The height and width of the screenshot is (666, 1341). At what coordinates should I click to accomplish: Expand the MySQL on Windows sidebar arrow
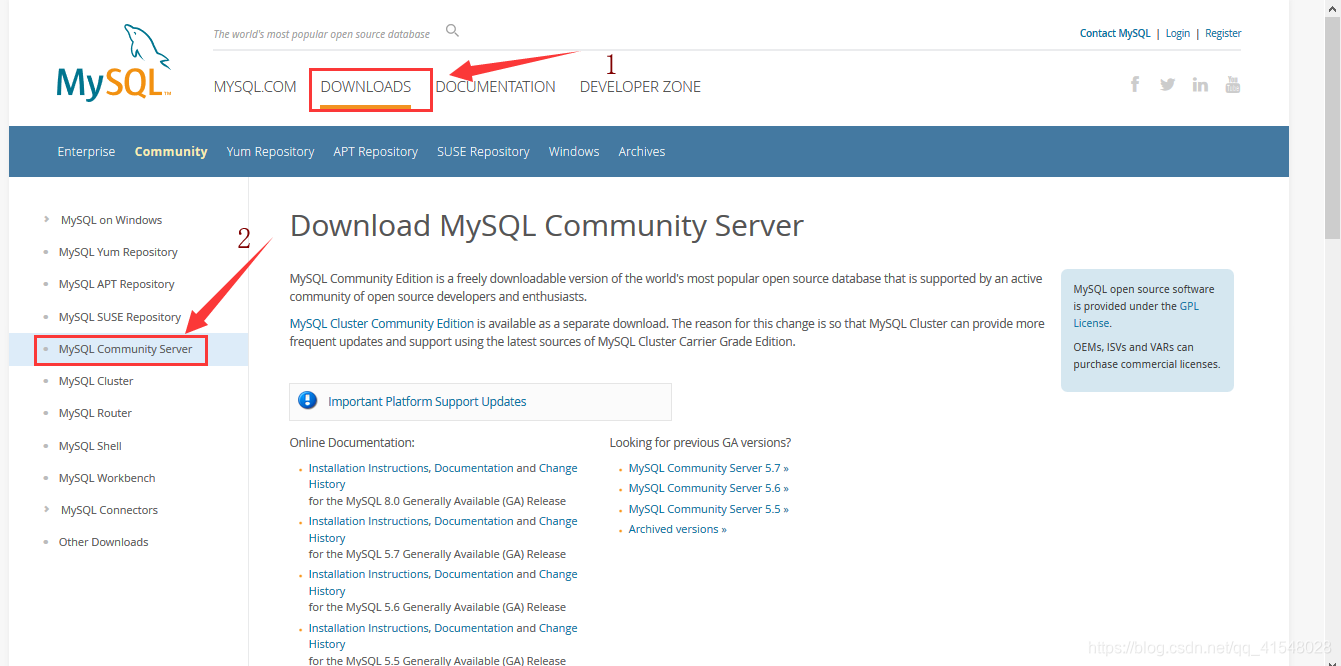[x=47, y=219]
